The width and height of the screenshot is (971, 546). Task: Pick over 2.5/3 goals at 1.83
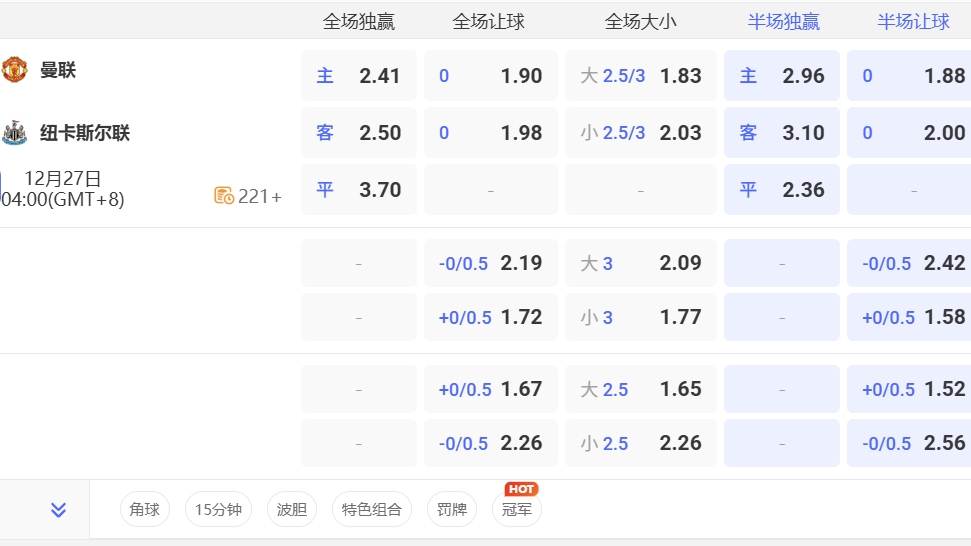tap(640, 76)
